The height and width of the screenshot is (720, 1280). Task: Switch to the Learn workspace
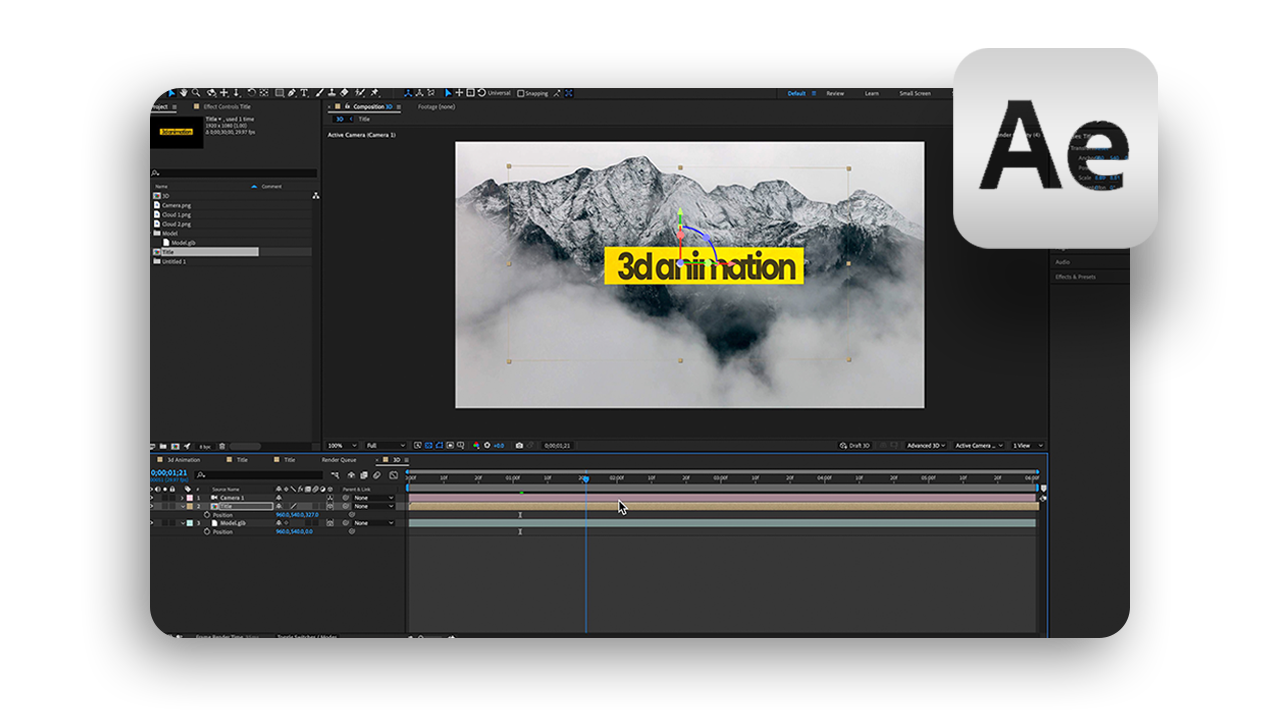pos(872,93)
